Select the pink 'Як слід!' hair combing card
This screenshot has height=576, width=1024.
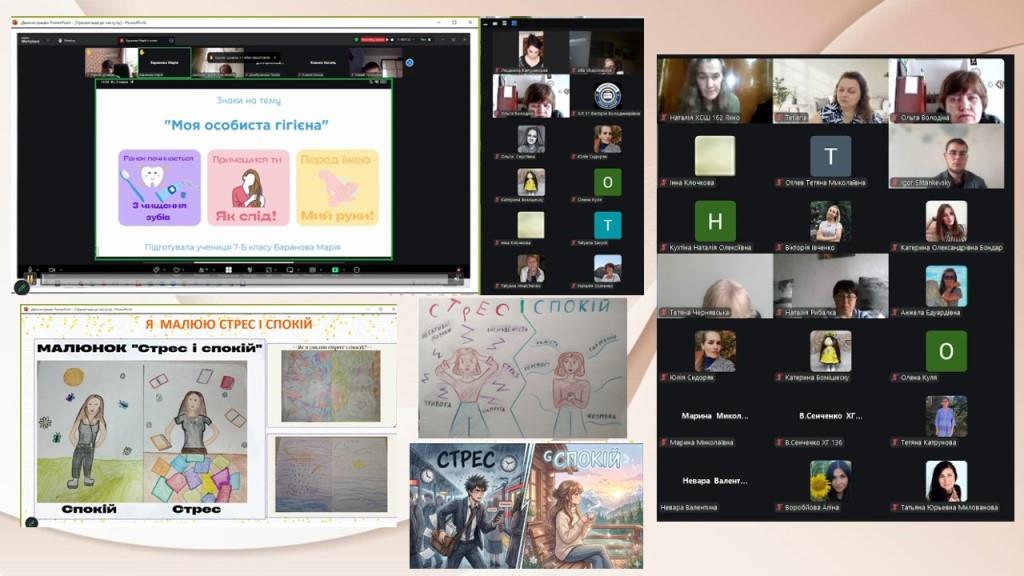pyautogui.click(x=248, y=188)
